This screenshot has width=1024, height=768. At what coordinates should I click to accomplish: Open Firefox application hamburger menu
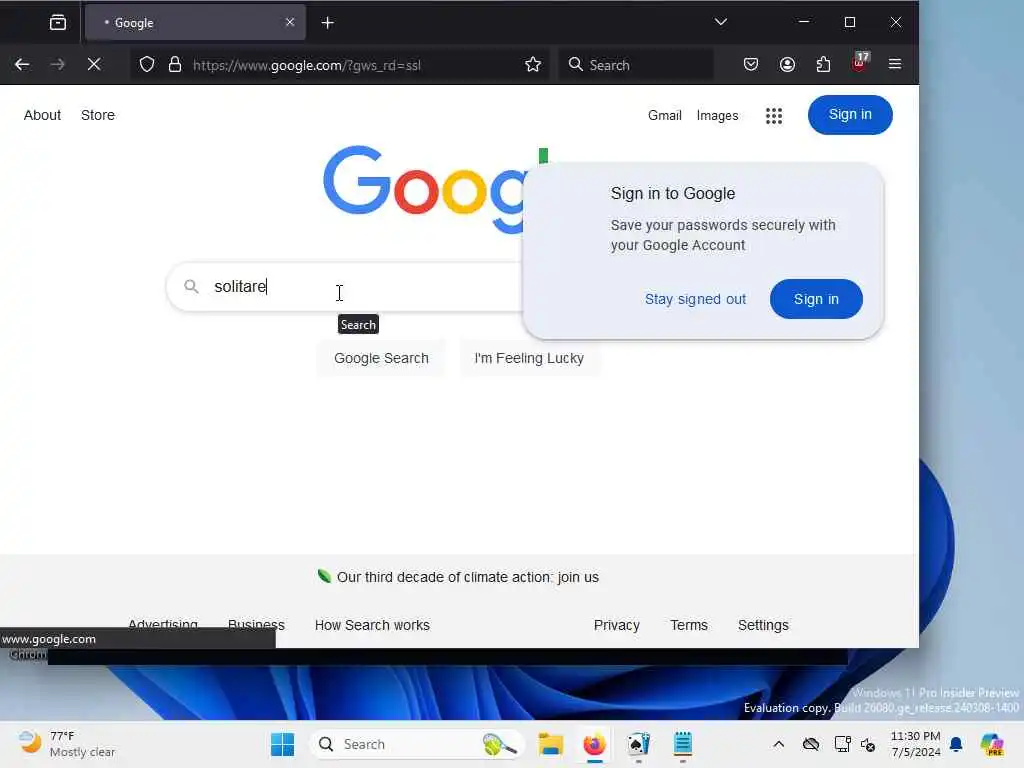pos(895,64)
